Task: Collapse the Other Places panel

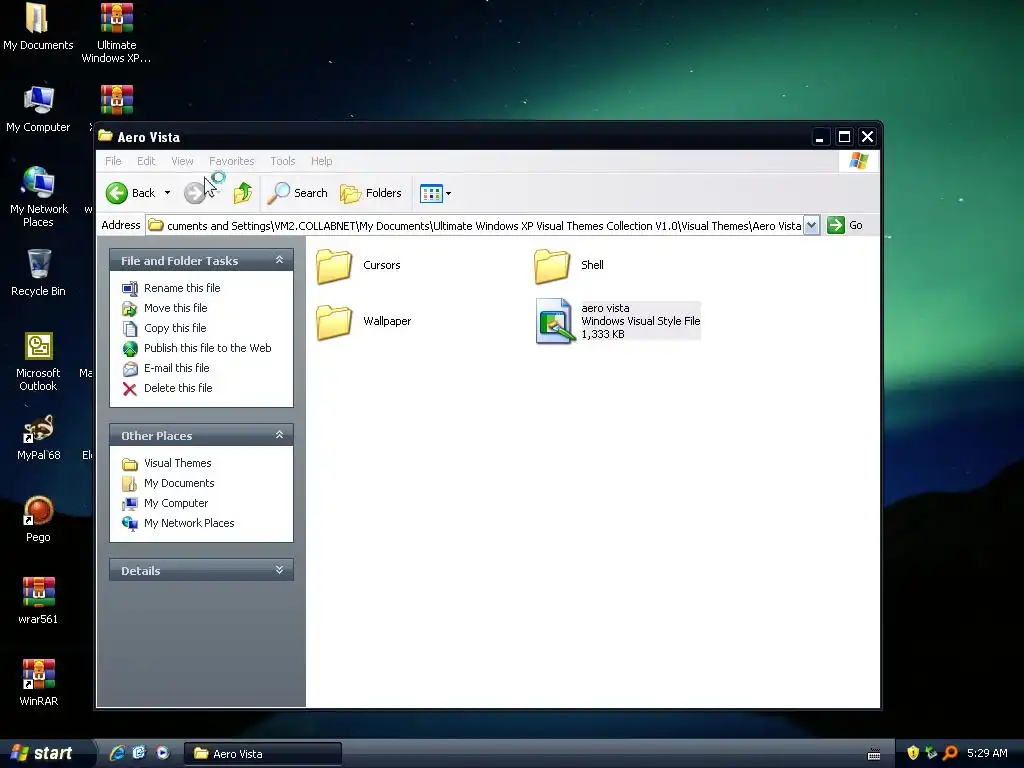Action: click(280, 435)
